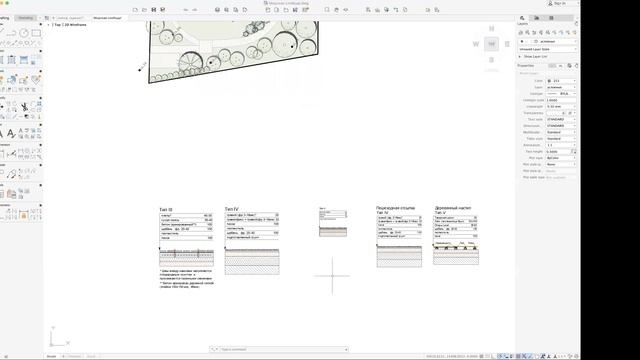
Task: Select the Circle drawing tool
Action: 24,33
